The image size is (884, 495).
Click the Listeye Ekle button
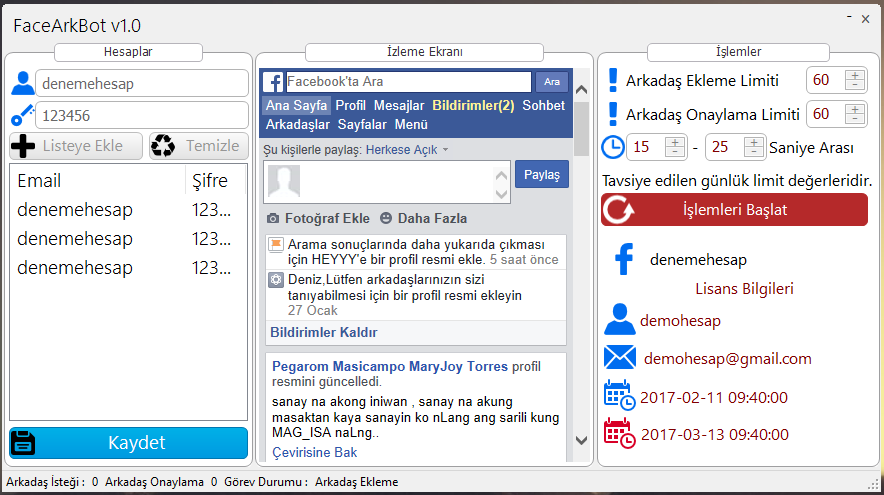[x=76, y=146]
